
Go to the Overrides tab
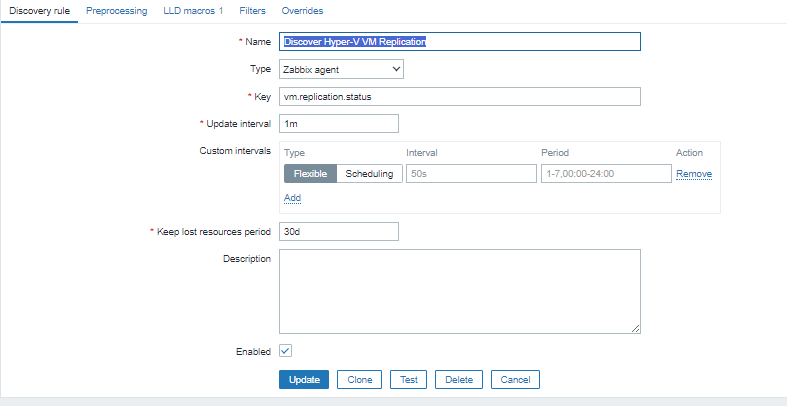[x=302, y=10]
